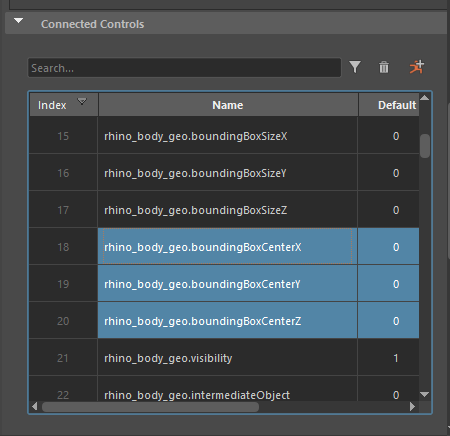
Task: Click the trash delete icon
Action: pos(384,67)
